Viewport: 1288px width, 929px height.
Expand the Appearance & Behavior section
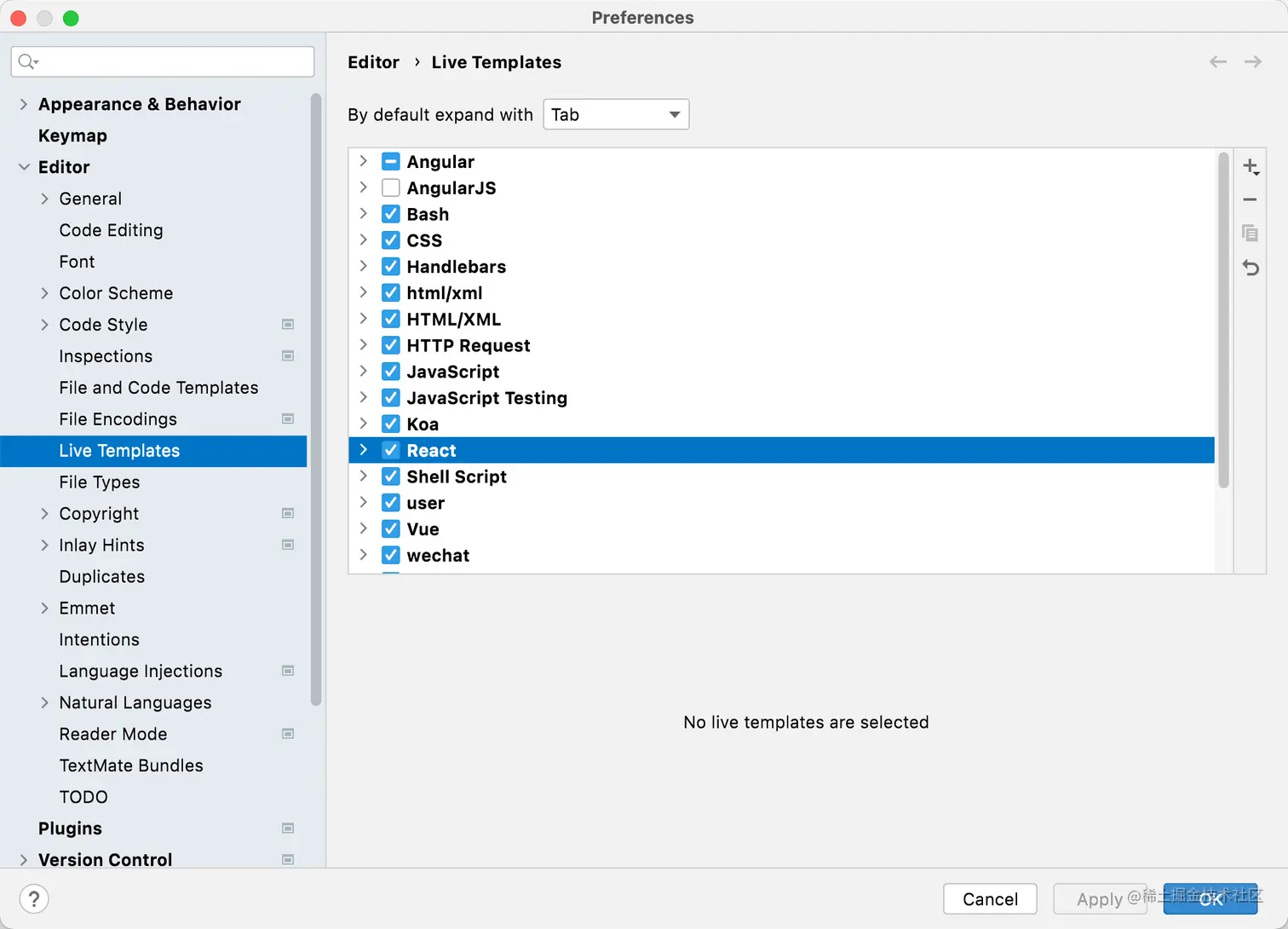pyautogui.click(x=24, y=104)
